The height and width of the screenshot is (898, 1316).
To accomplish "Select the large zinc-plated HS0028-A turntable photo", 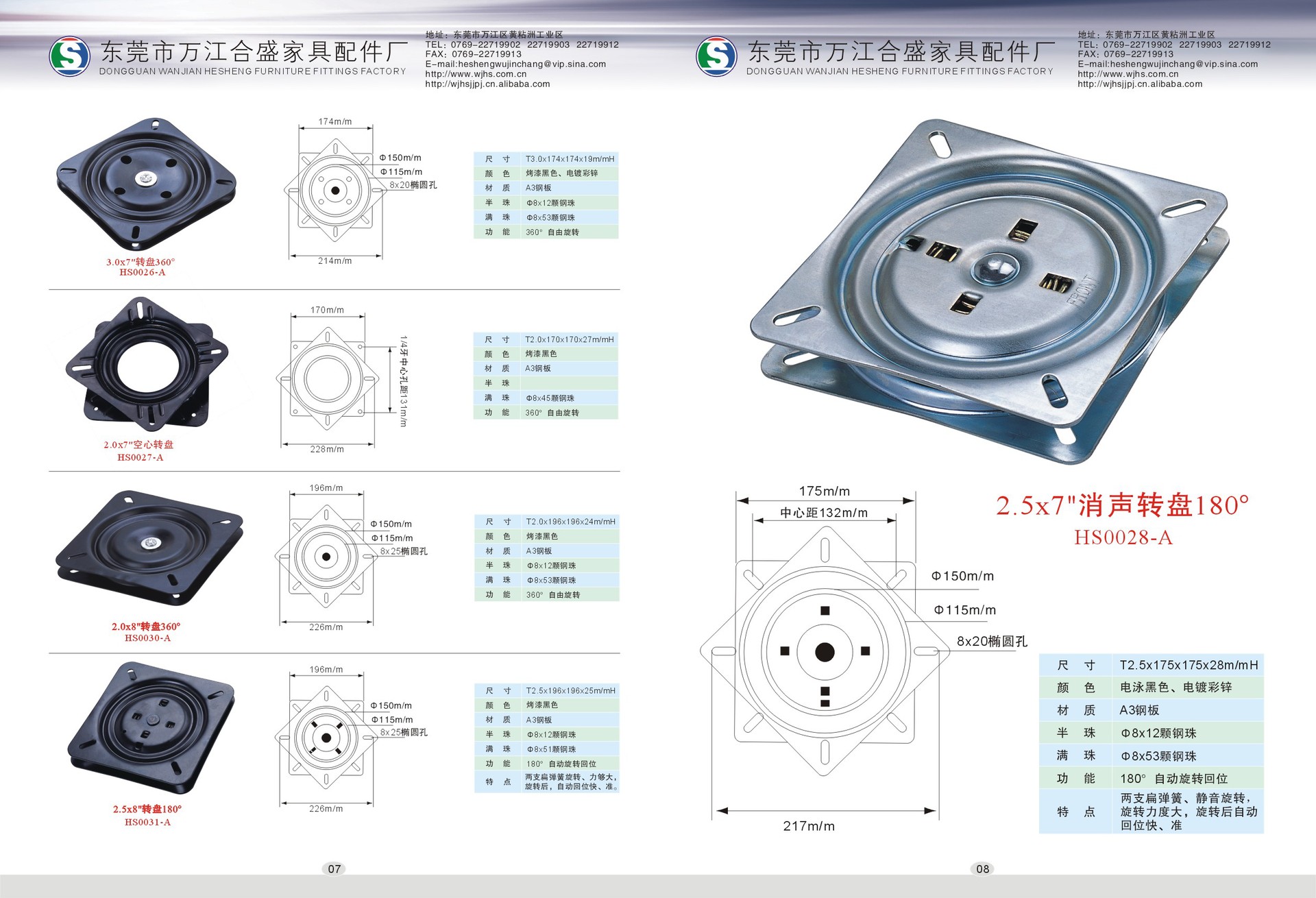I will 990,292.
